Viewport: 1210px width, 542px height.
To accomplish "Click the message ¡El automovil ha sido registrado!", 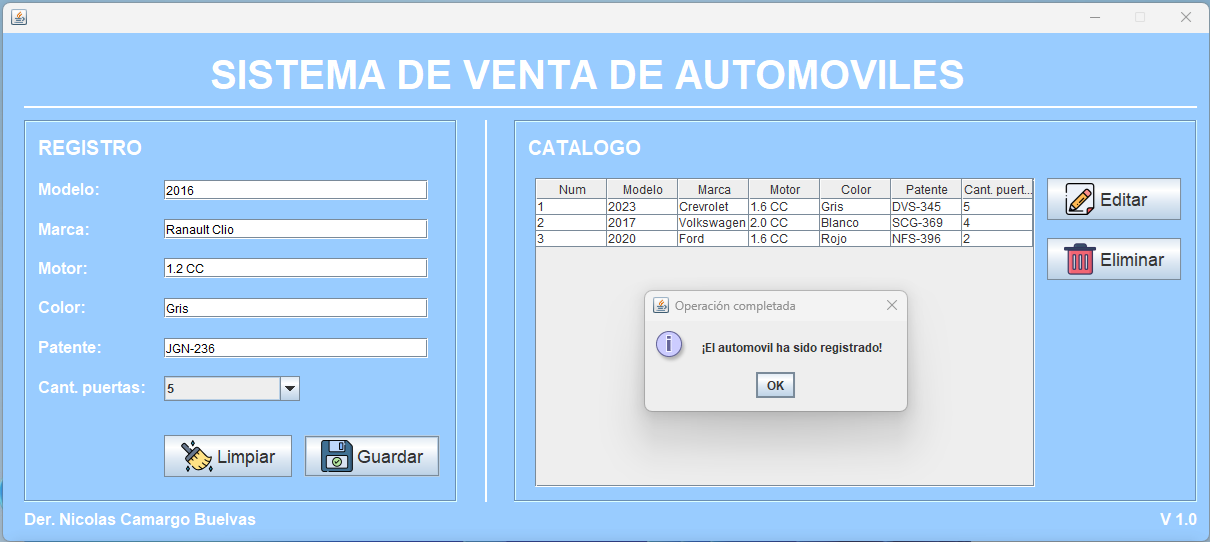I will point(792,348).
